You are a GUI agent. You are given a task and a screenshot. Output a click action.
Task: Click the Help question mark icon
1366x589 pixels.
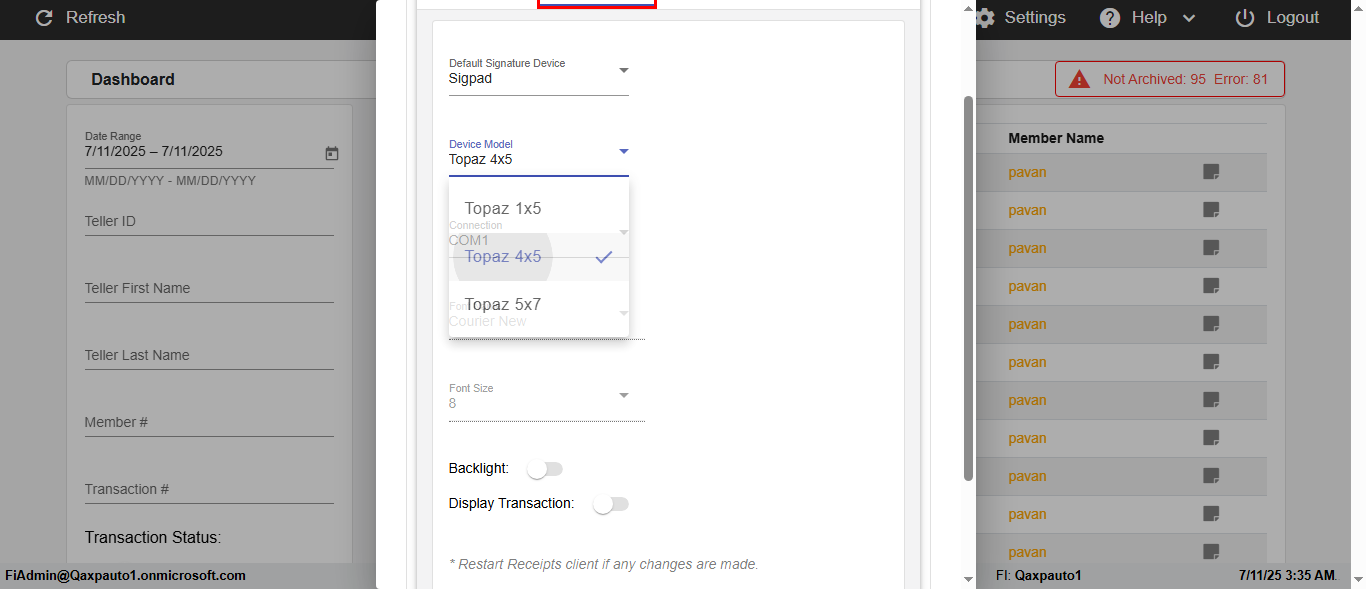[1110, 18]
